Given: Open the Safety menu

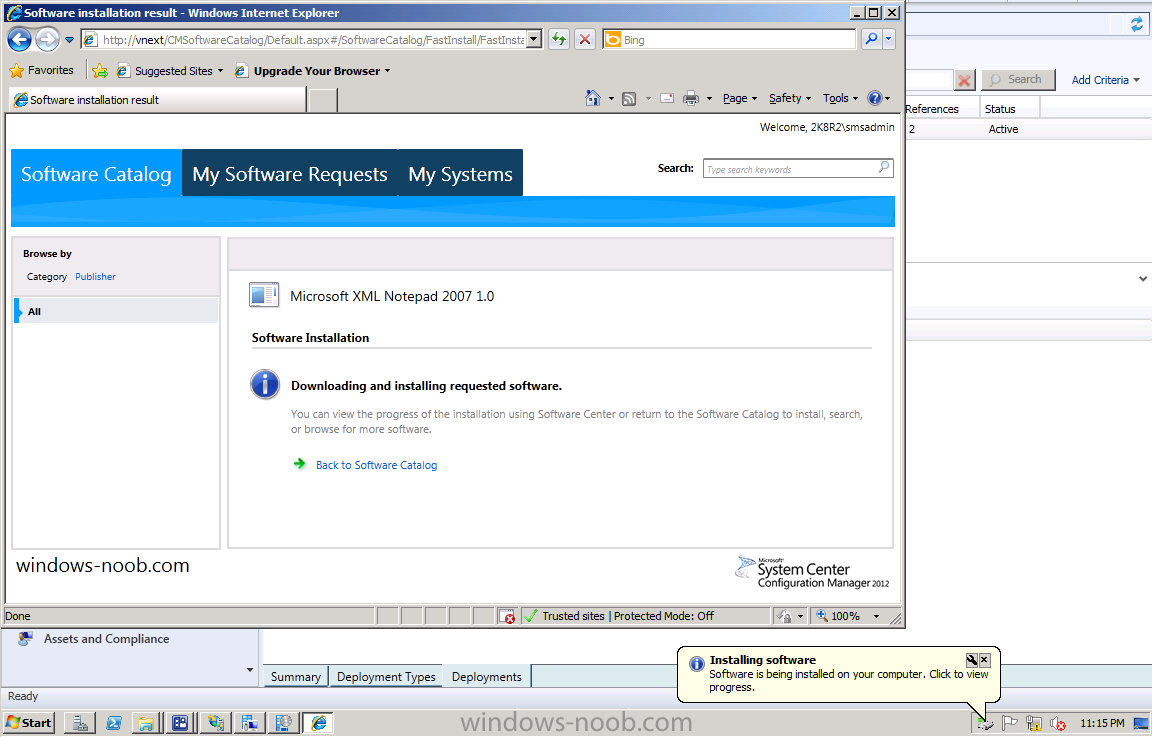Looking at the screenshot, I should [790, 98].
